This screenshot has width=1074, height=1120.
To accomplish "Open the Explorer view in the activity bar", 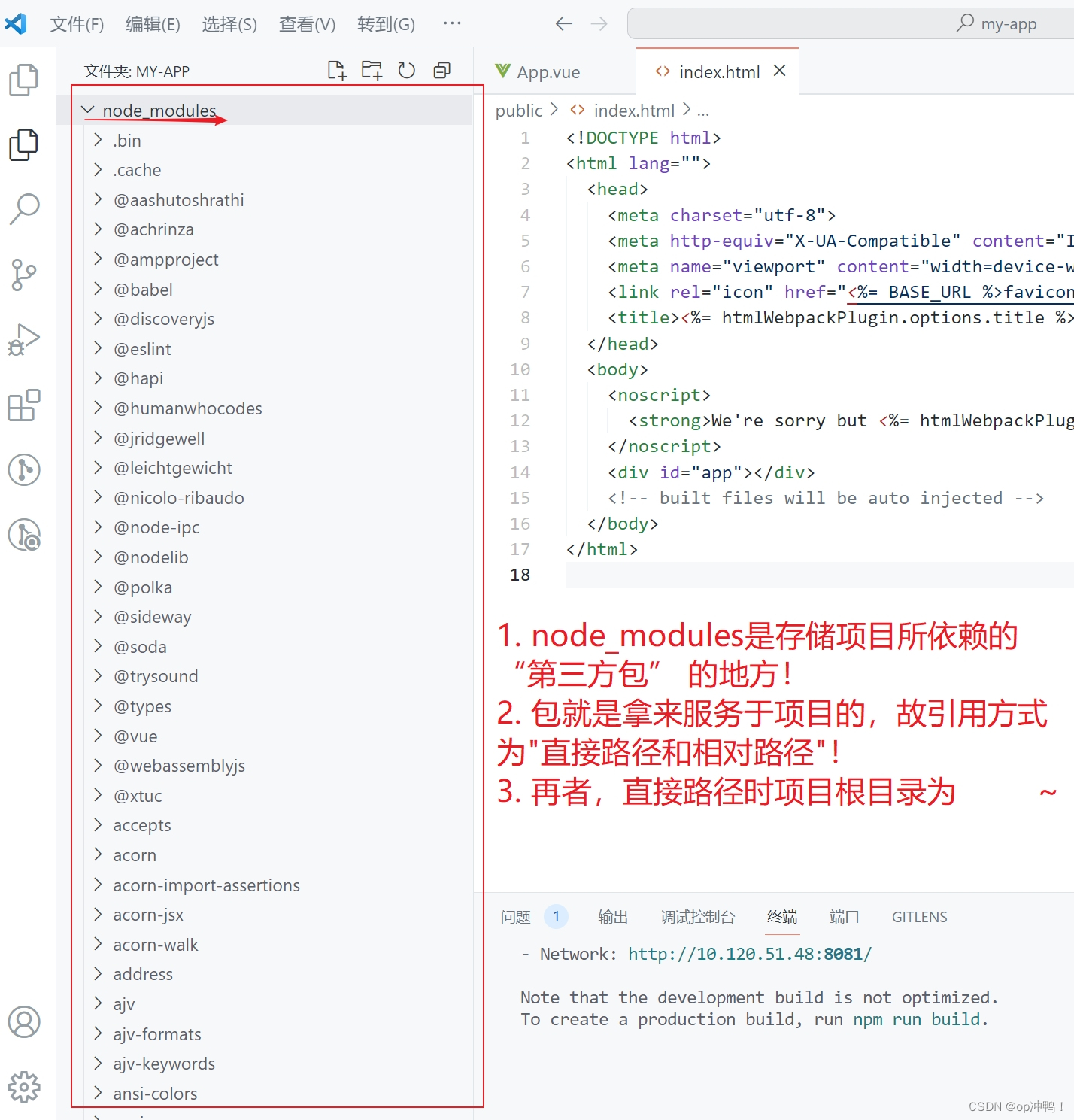I will (25, 145).
